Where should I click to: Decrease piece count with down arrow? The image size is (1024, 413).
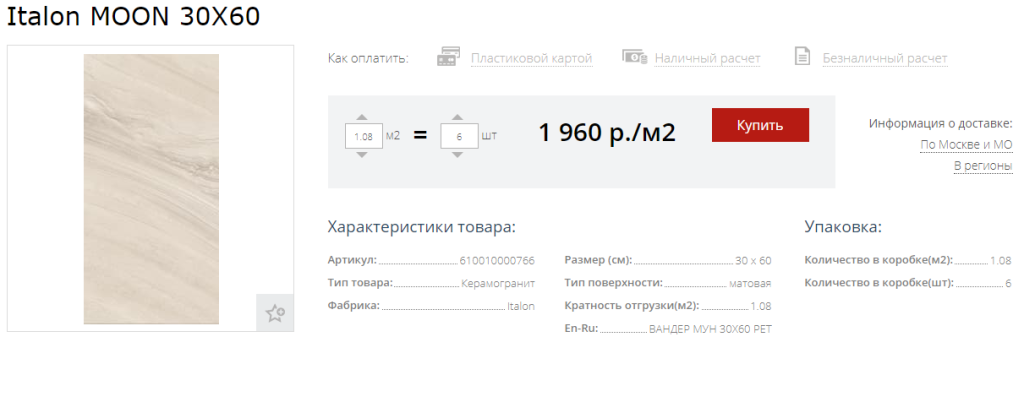[458, 155]
